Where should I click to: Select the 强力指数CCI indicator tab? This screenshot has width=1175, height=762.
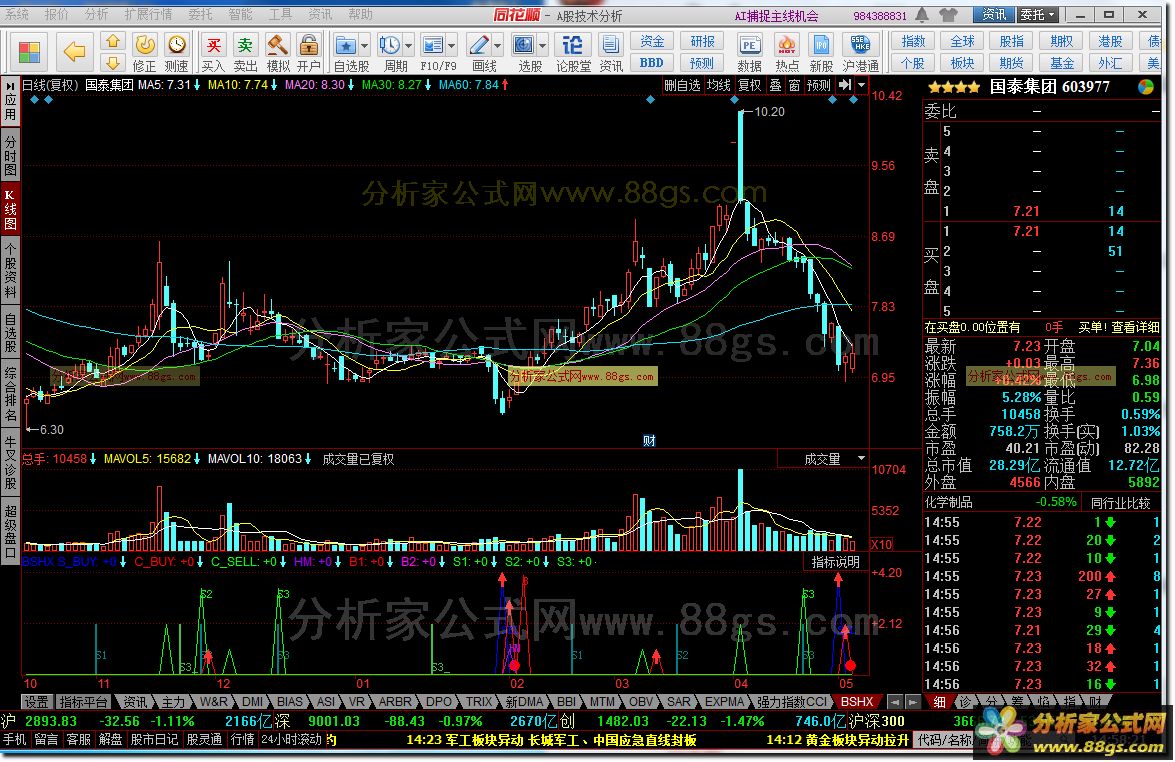coord(791,702)
